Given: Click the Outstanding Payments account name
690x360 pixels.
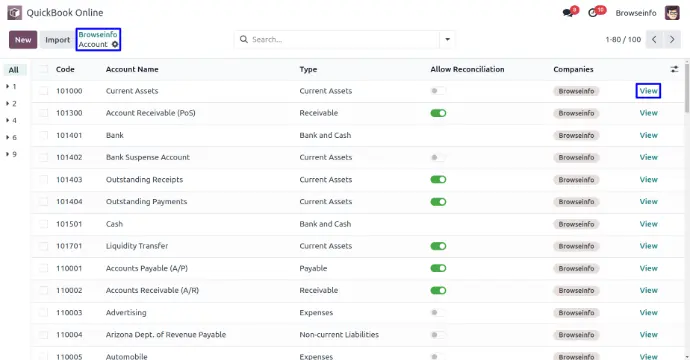Looking at the screenshot, I should [x=147, y=202].
